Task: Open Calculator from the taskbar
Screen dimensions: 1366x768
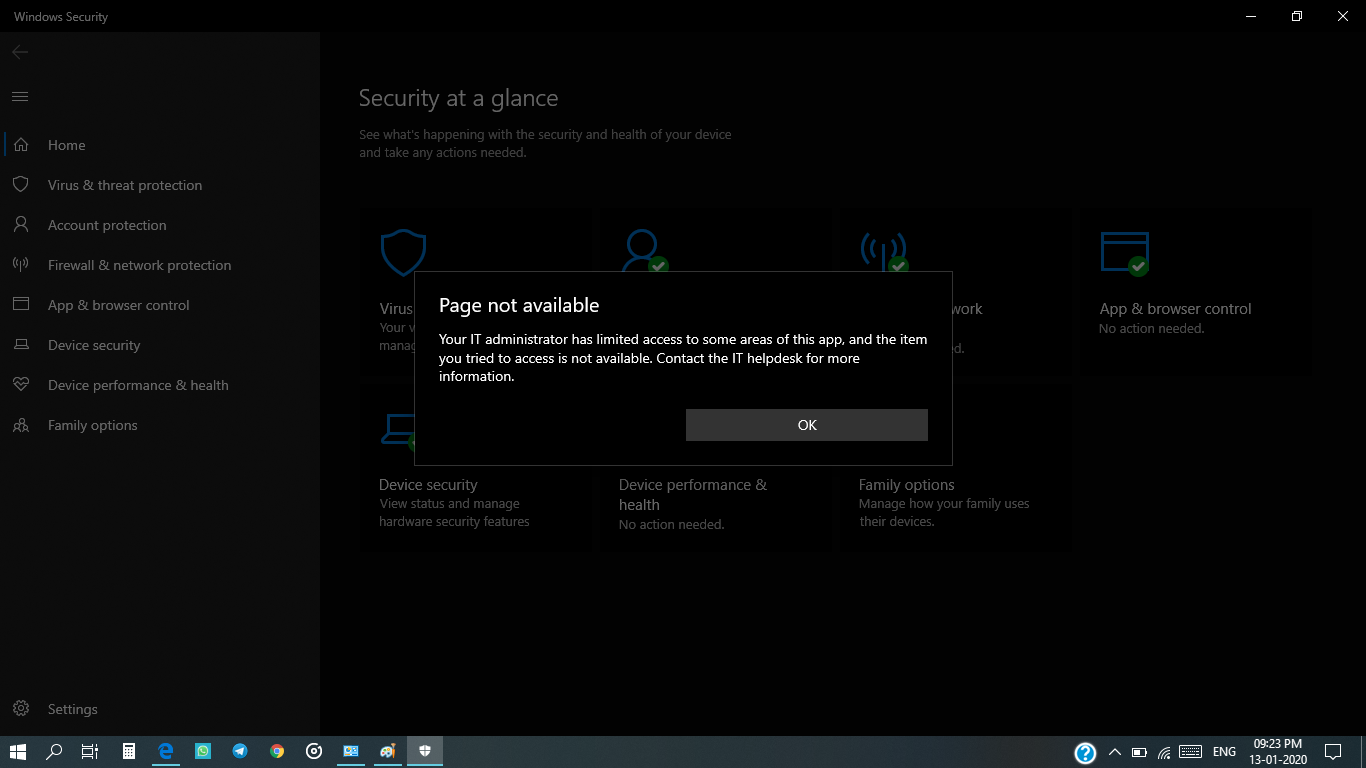Action: pos(129,752)
